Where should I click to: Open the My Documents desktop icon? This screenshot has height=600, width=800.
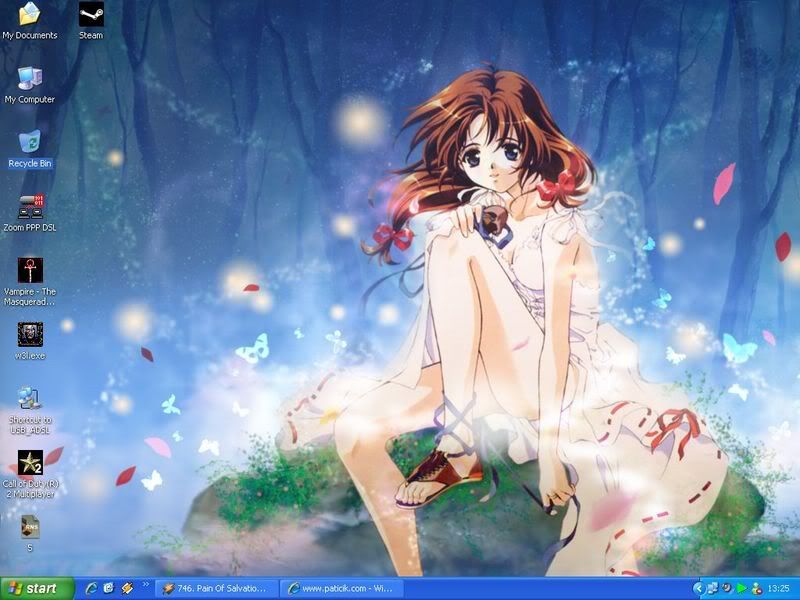30,21
